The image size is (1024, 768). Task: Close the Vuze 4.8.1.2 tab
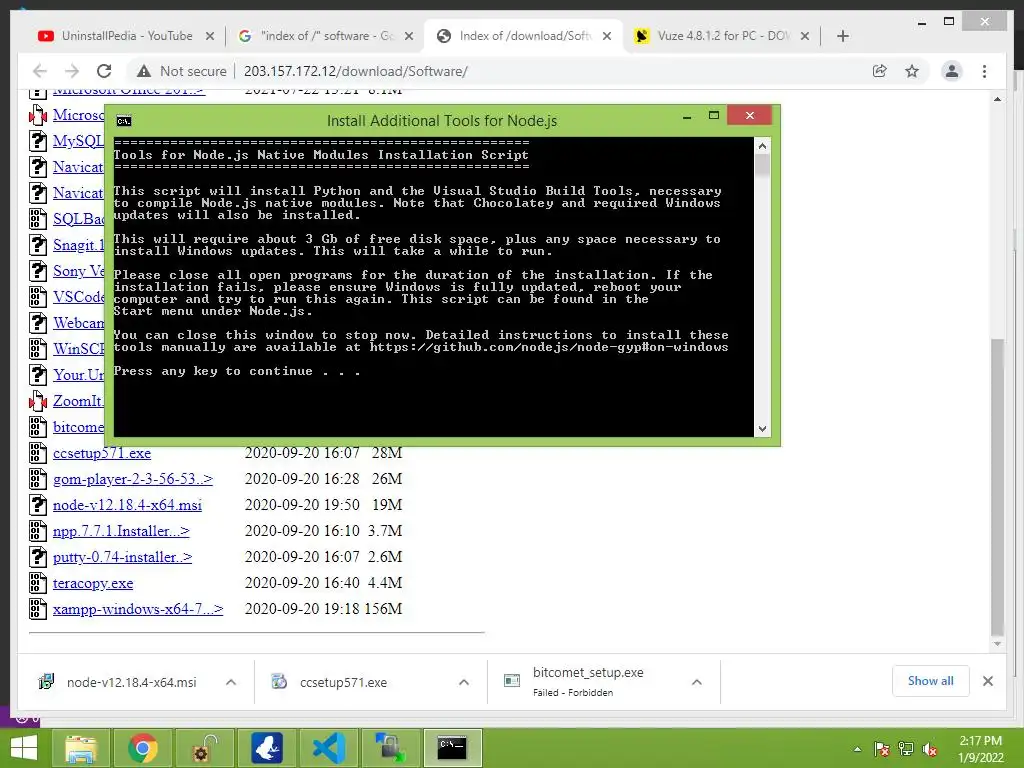coord(805,36)
